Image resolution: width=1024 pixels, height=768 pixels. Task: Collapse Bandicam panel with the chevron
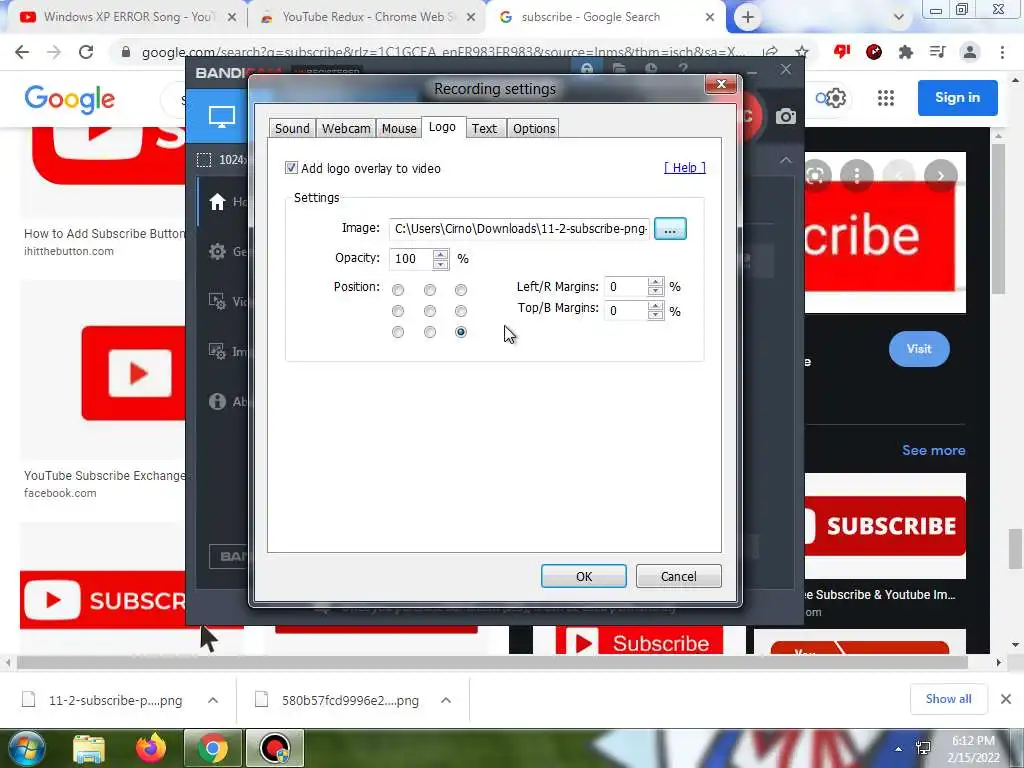tap(786, 160)
